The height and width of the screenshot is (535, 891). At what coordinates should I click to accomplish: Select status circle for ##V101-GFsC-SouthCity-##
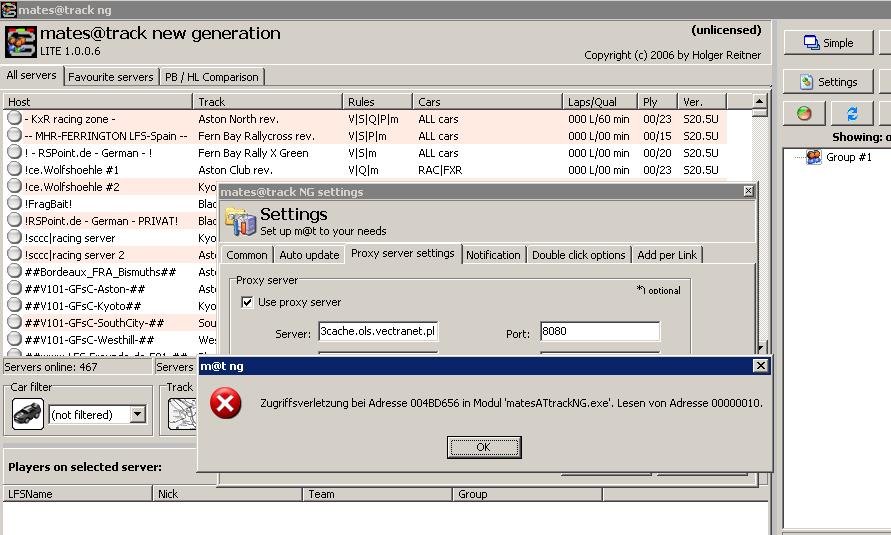pos(14,323)
